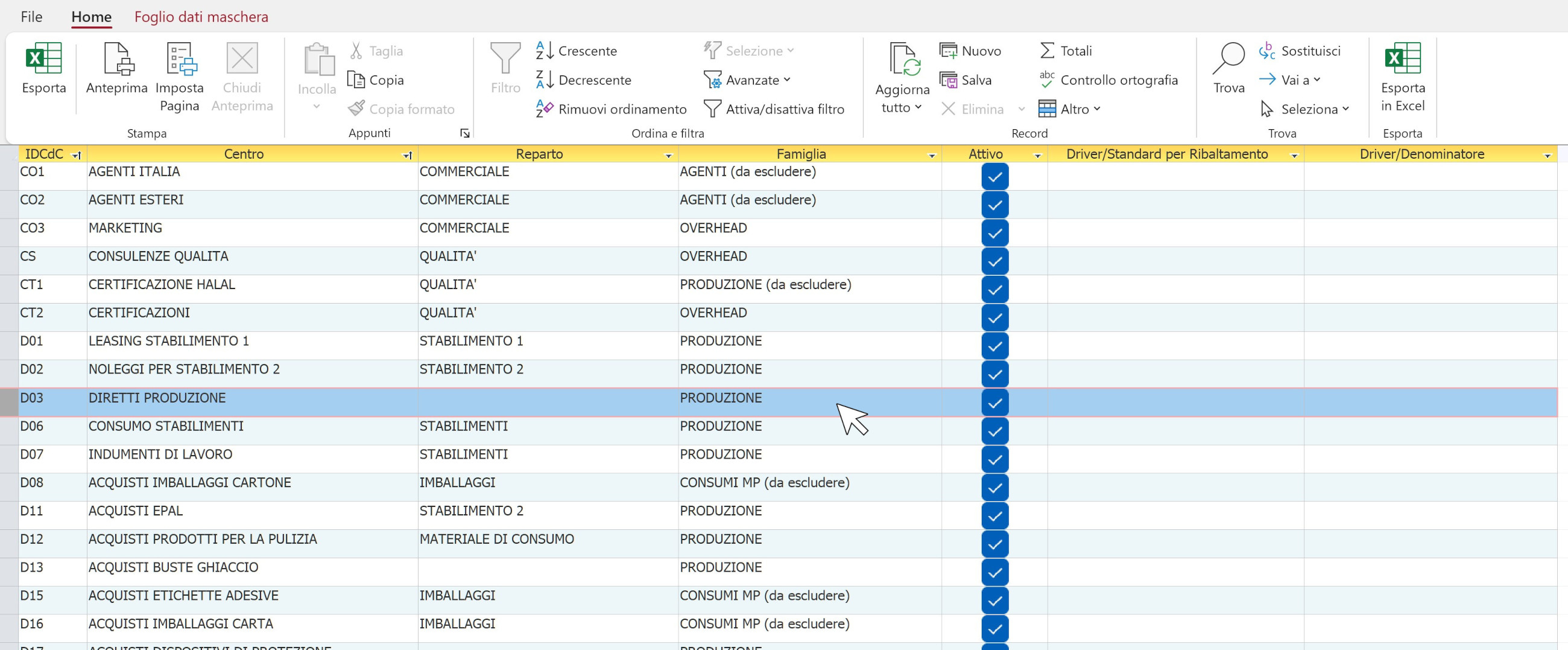The image size is (1568, 650).
Task: Open Centro column filter dropdown
Action: pos(408,155)
